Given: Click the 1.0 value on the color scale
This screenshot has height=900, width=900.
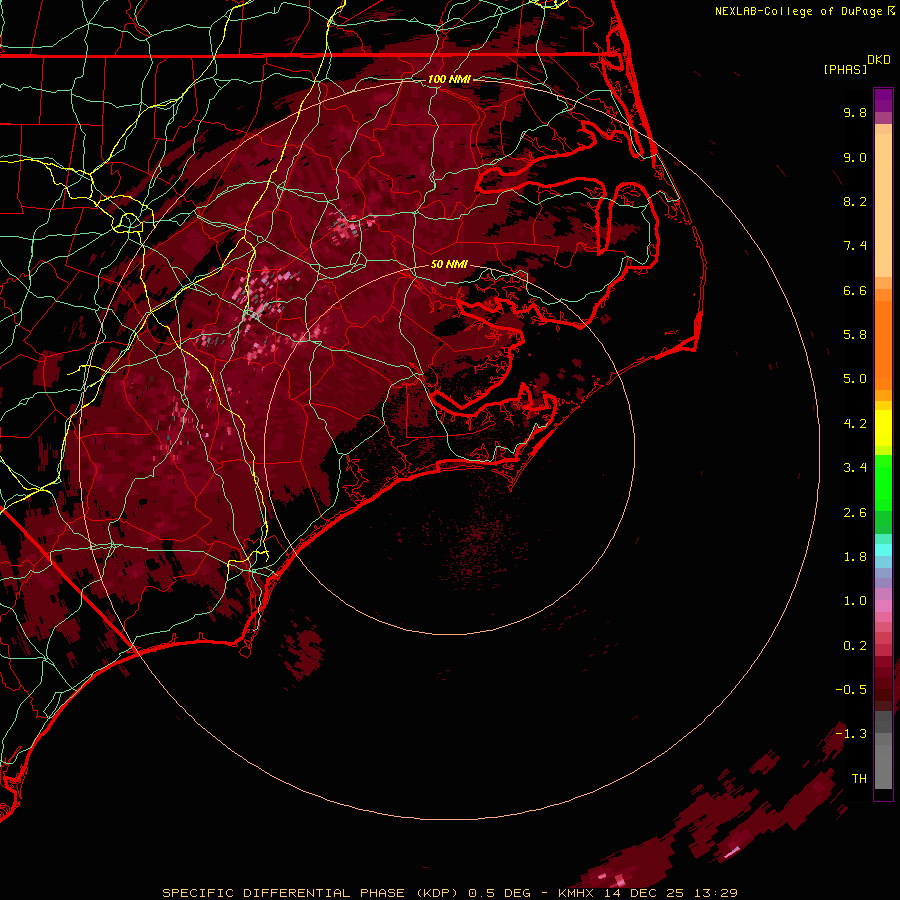Looking at the screenshot, I should click(x=855, y=601).
